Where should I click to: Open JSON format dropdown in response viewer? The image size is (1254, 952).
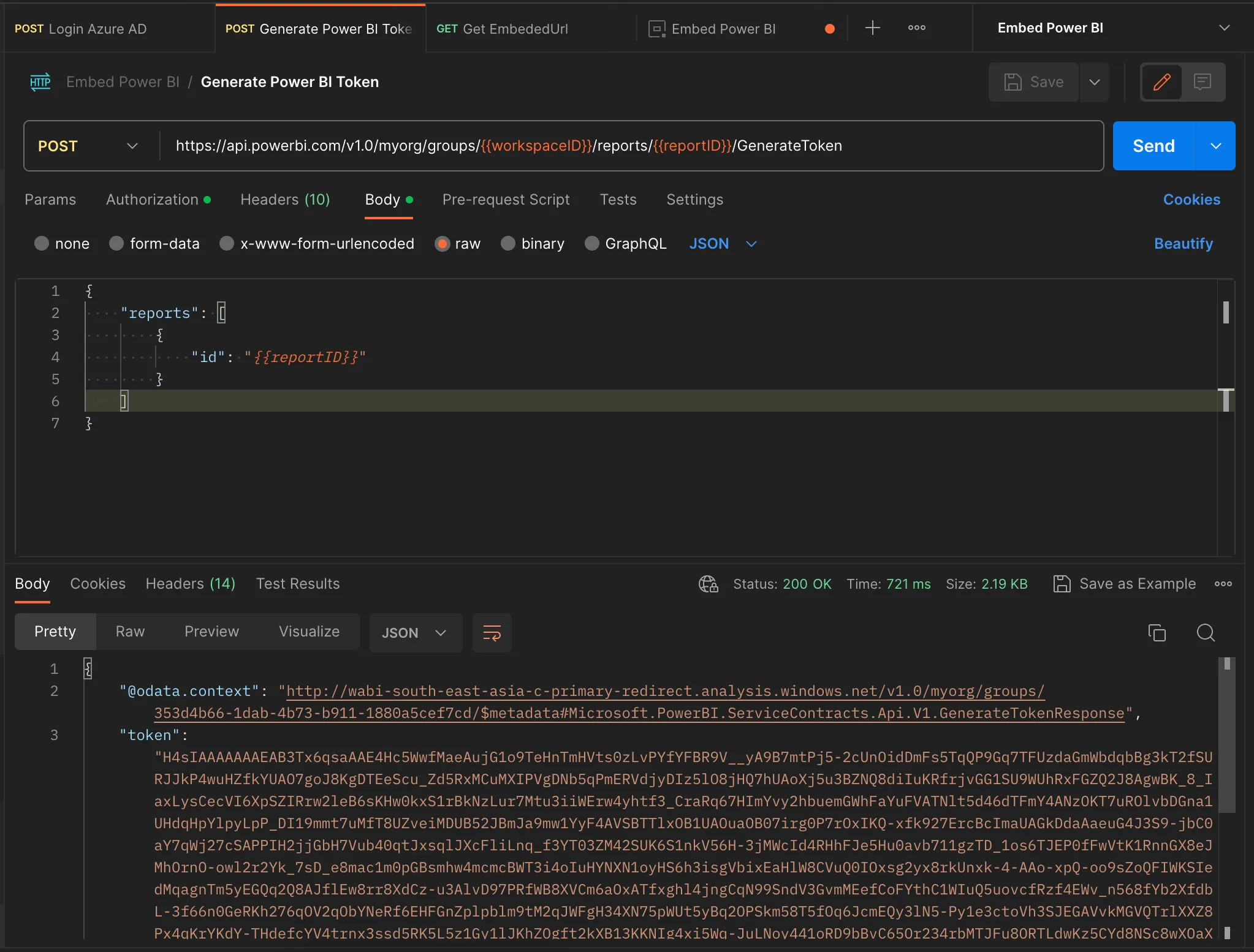point(415,633)
